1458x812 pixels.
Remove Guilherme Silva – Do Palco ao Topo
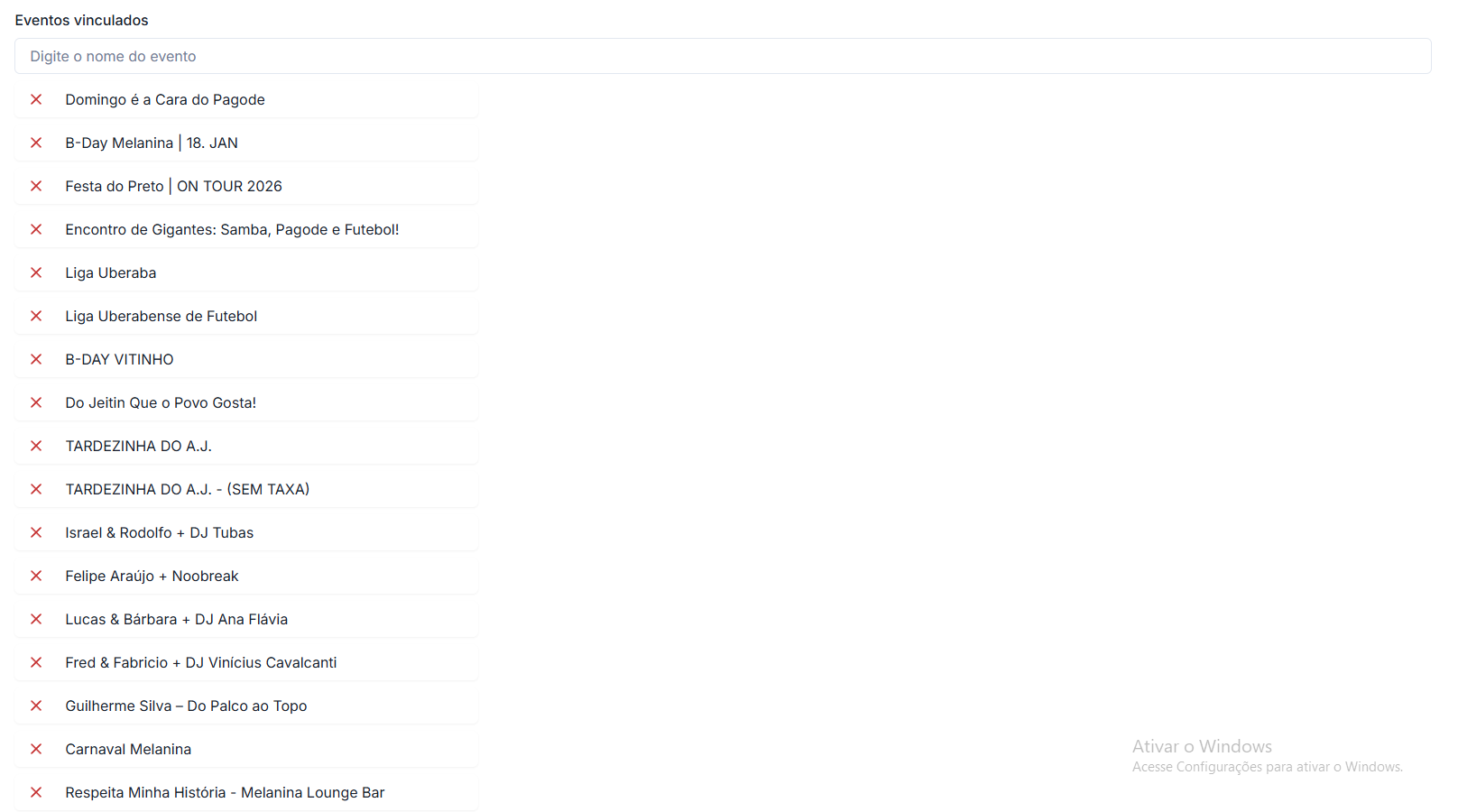36,706
